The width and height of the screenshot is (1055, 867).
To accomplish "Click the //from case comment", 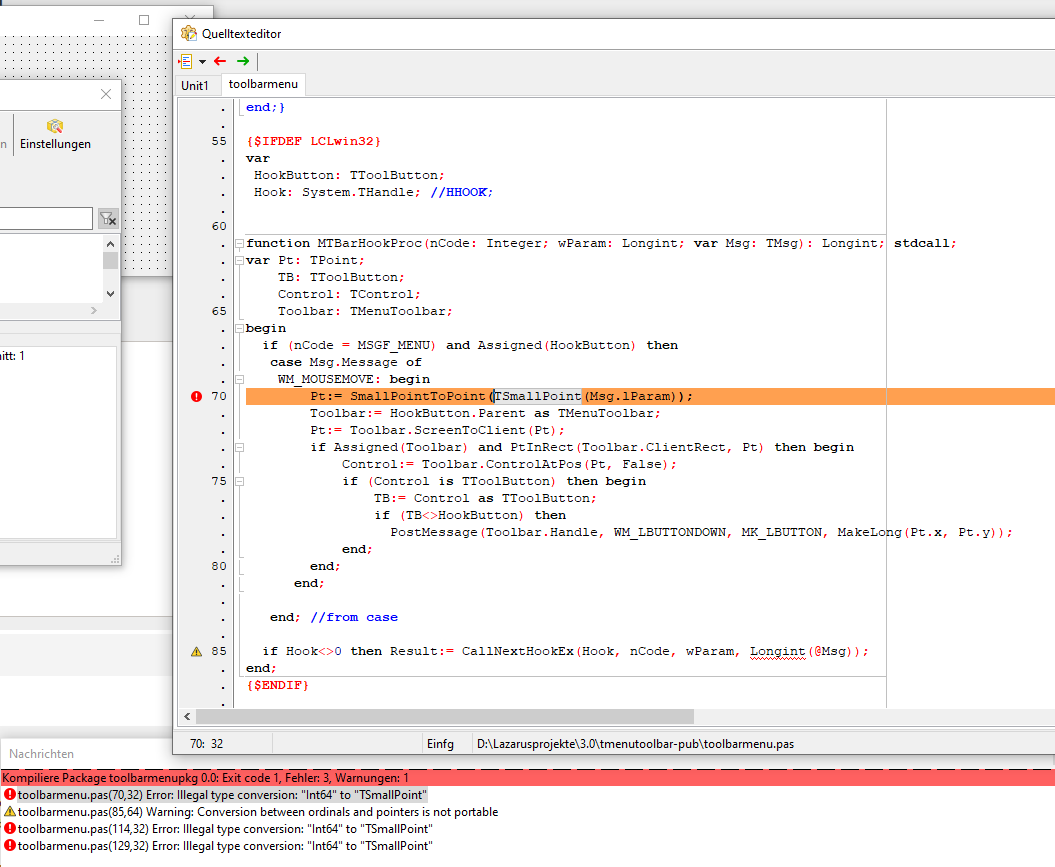I will coord(354,617).
